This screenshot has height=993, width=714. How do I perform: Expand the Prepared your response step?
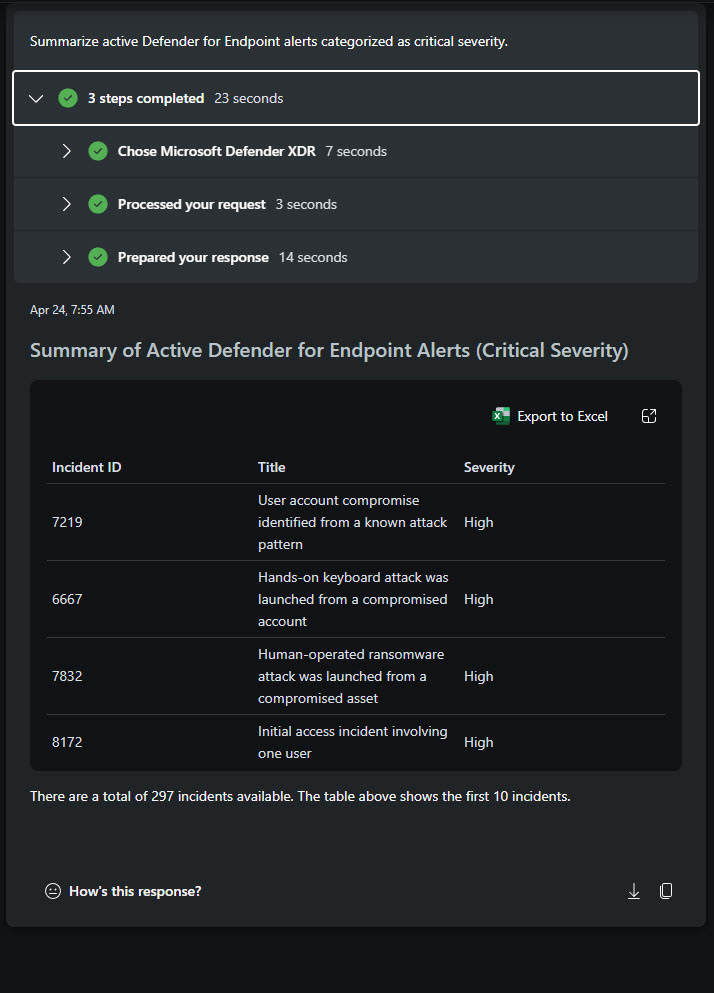[x=67, y=257]
